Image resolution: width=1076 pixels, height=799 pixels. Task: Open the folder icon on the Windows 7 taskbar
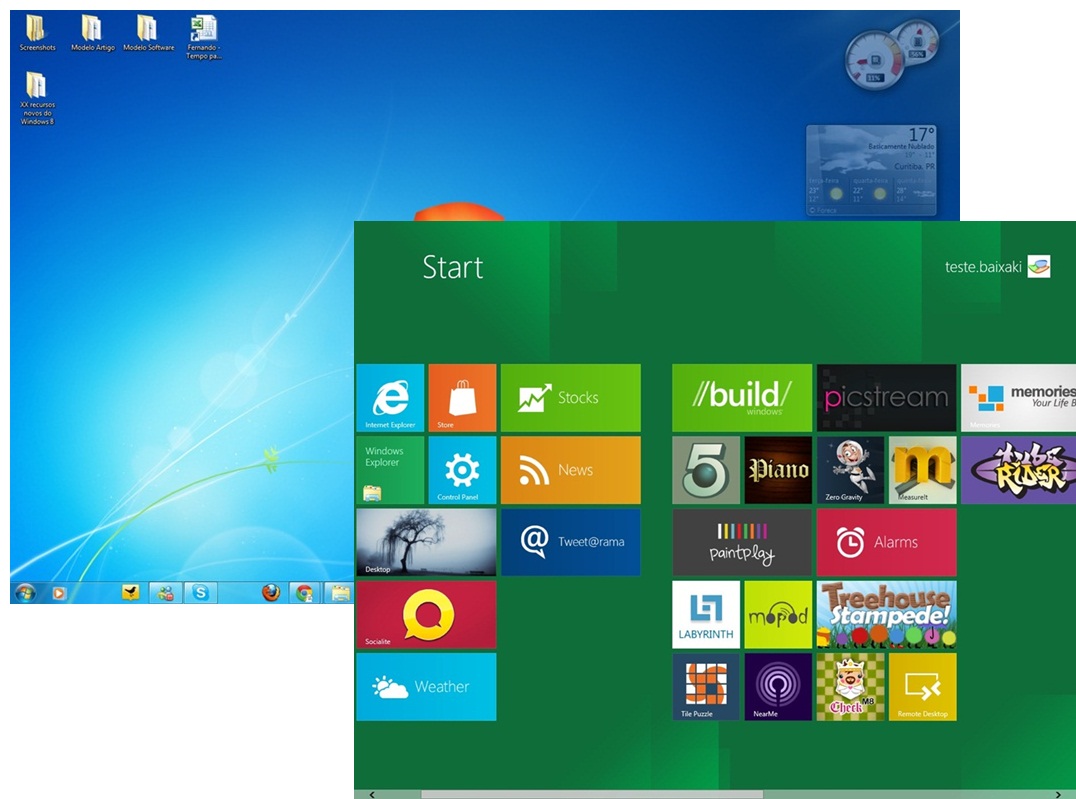click(x=340, y=592)
